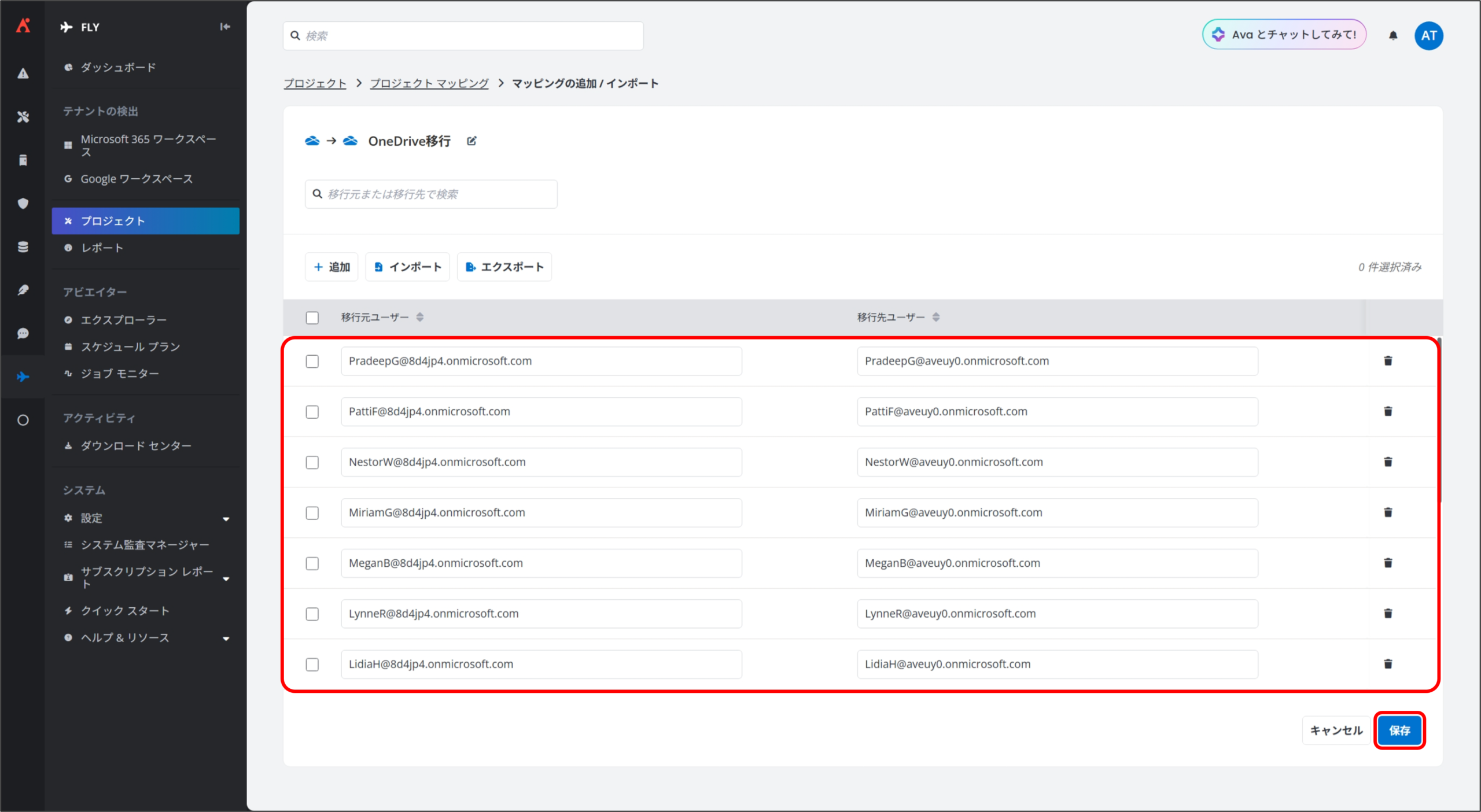Sort by 移行元ユーザー column arrows
Viewport: 1481px width, 812px height.
tap(420, 317)
